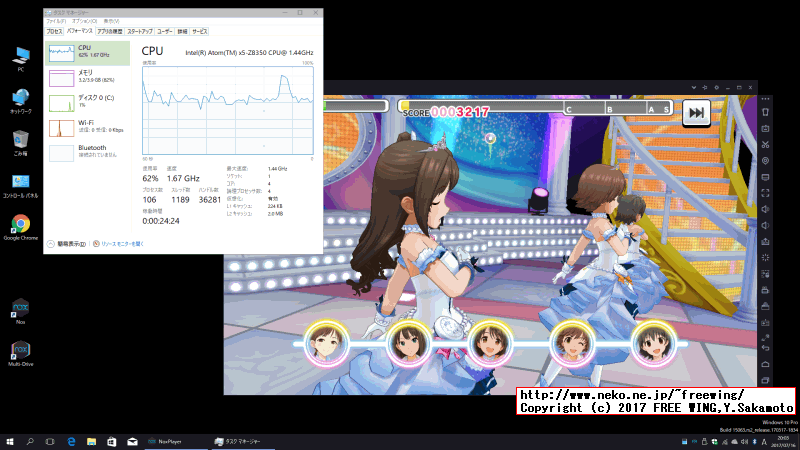The width and height of the screenshot is (800, 450).
Task: Open the NoxPlayer settings gear in title bar
Action: 716,88
